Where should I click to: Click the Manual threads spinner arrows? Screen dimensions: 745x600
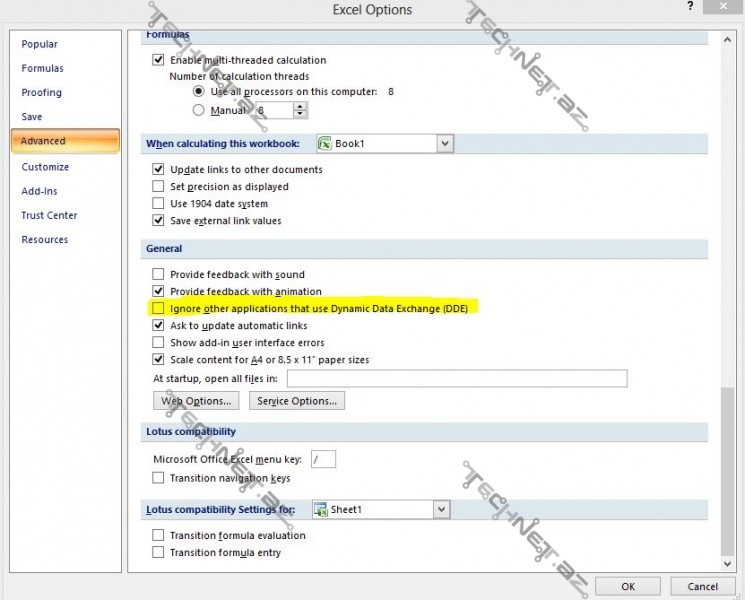point(299,110)
